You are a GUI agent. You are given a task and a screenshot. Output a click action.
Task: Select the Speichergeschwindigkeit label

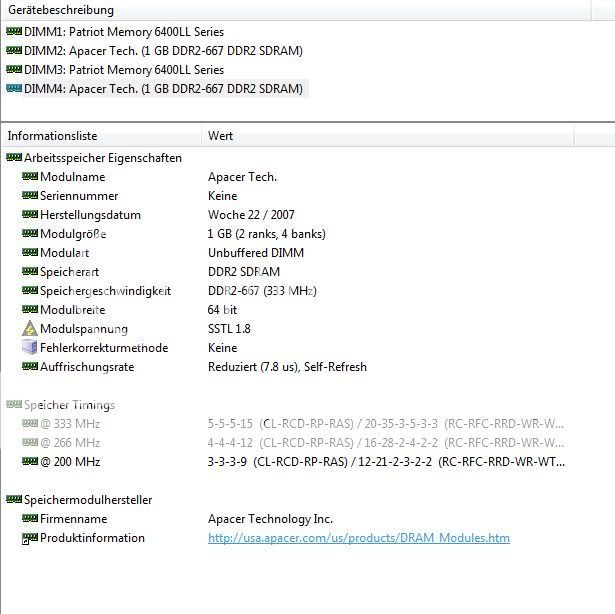106,291
